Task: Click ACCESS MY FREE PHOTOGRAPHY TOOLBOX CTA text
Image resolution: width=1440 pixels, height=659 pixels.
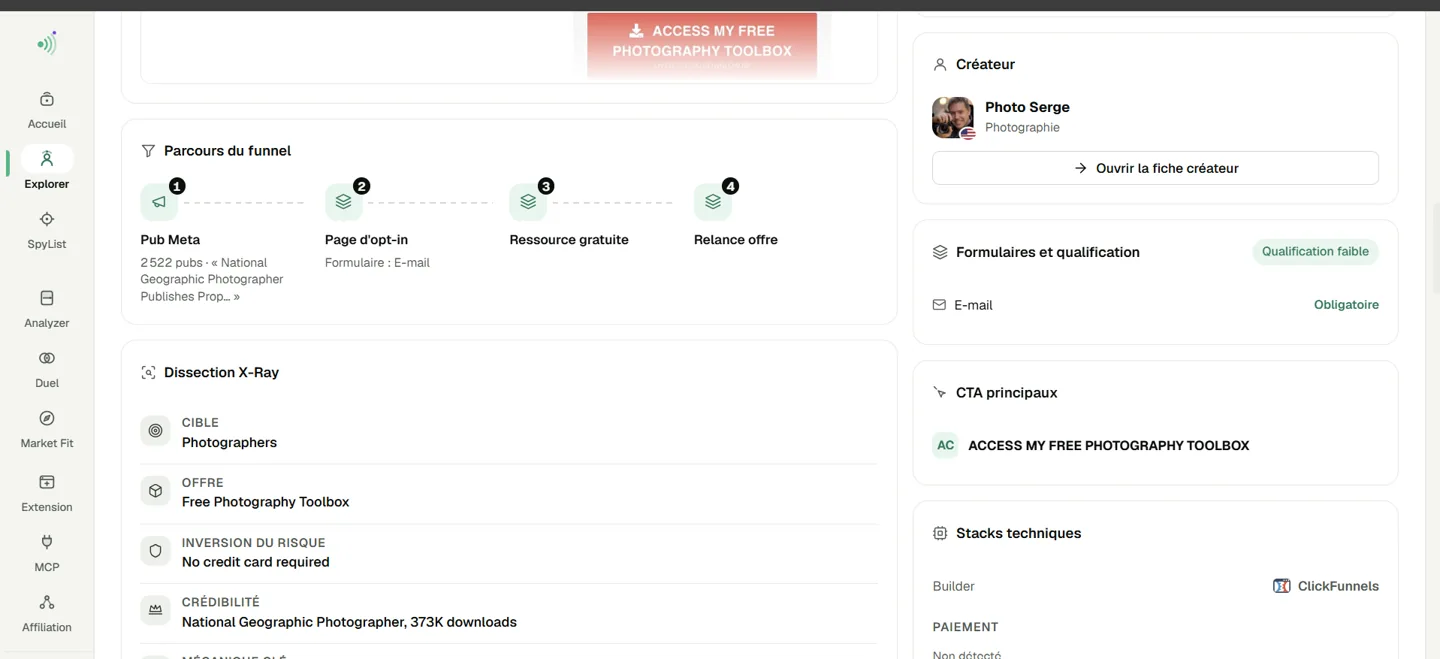Action: click(x=1109, y=446)
